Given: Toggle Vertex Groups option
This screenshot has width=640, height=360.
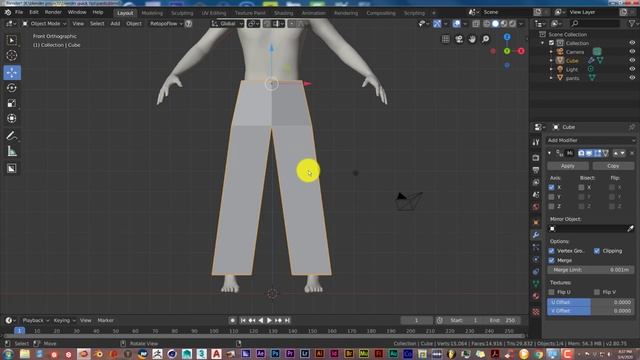Looking at the screenshot, I should pyautogui.click(x=551, y=251).
